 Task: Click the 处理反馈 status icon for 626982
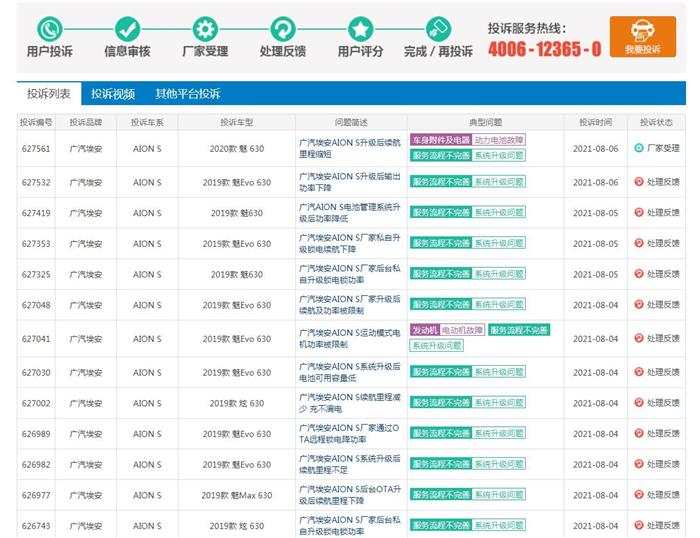[639, 464]
